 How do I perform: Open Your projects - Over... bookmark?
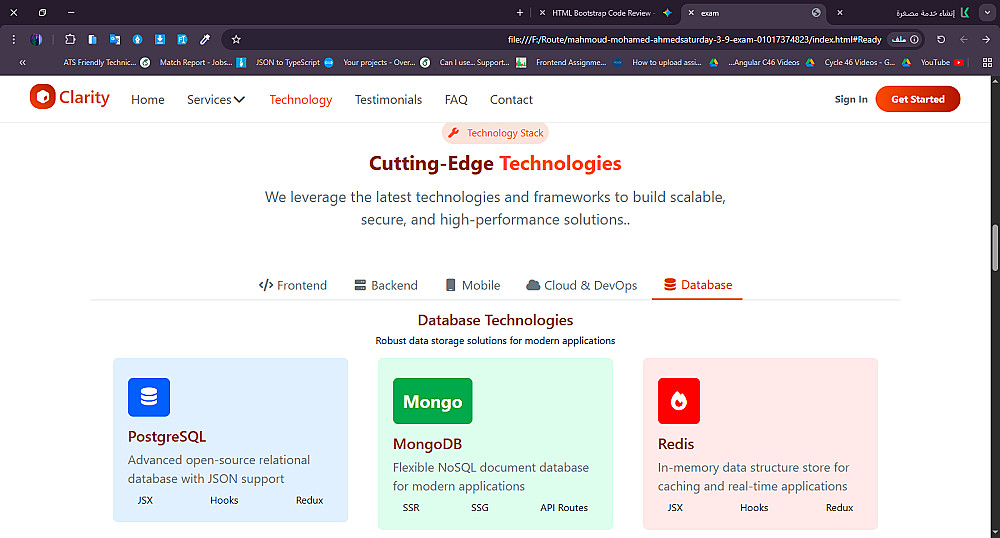[386, 62]
